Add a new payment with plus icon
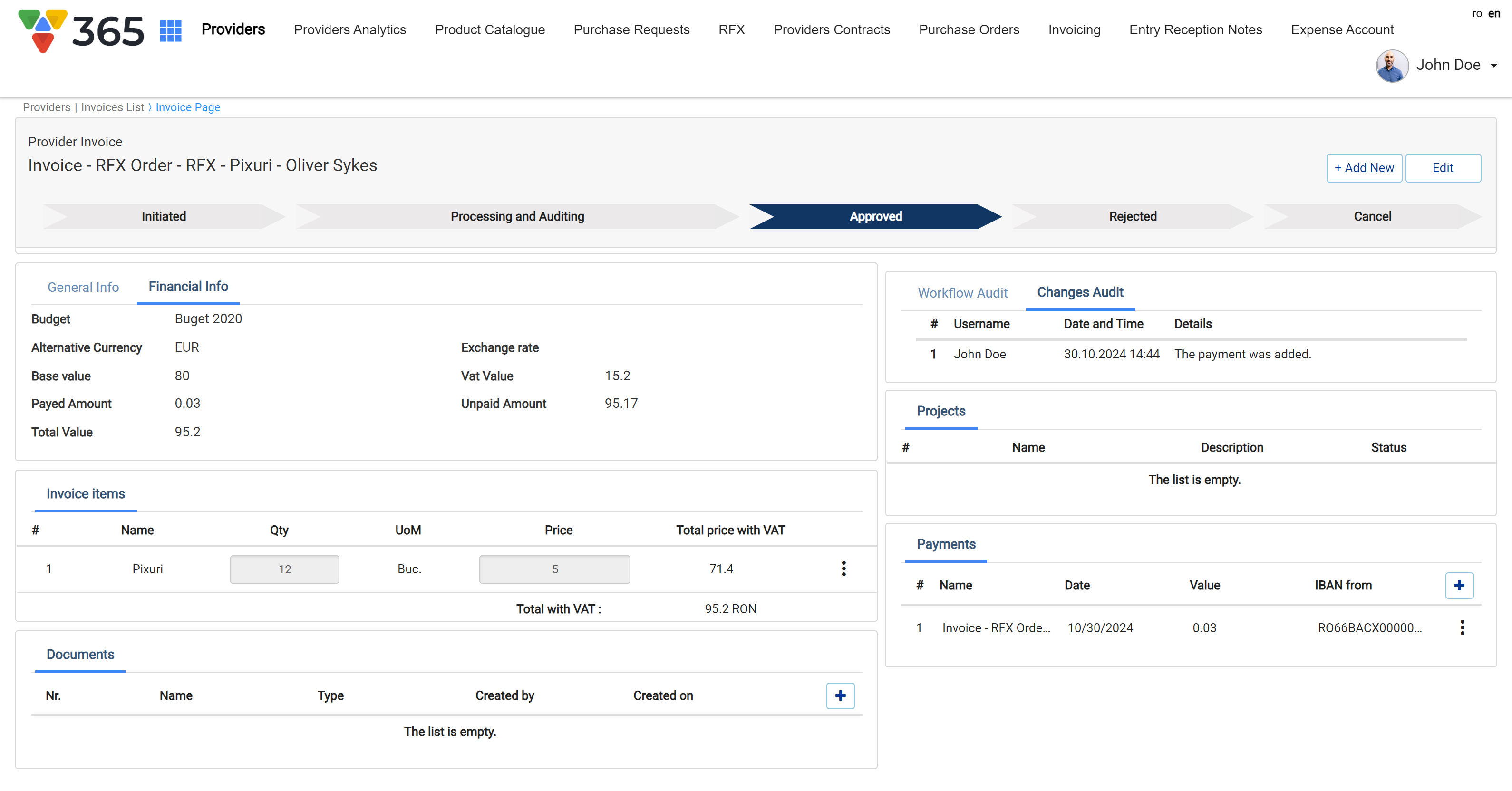Viewport: 1512px width, 791px height. (1459, 585)
